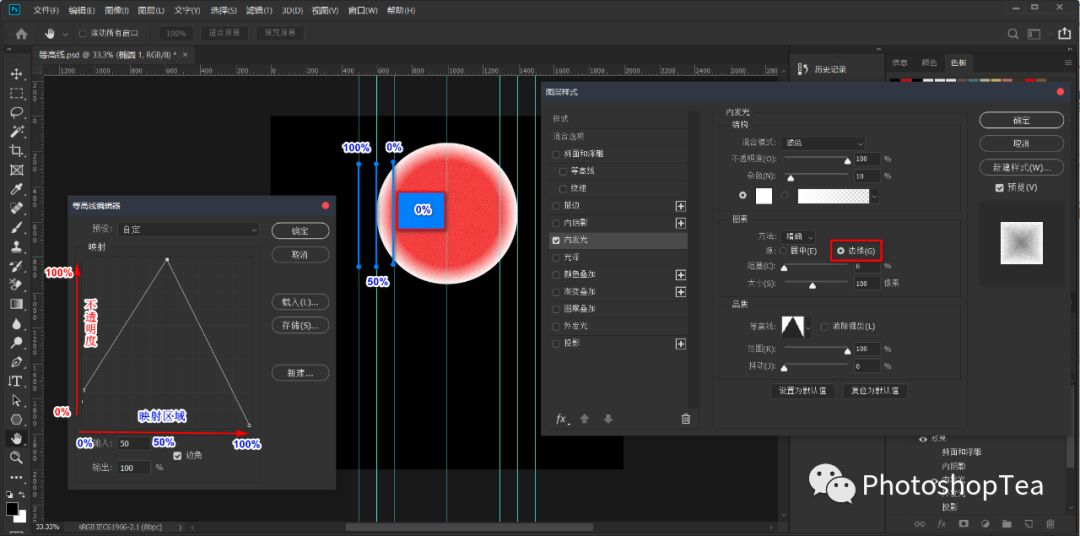Viewport: 1080px width, 536px height.
Task: Enable the 描边 effect checkbox
Action: point(557,205)
